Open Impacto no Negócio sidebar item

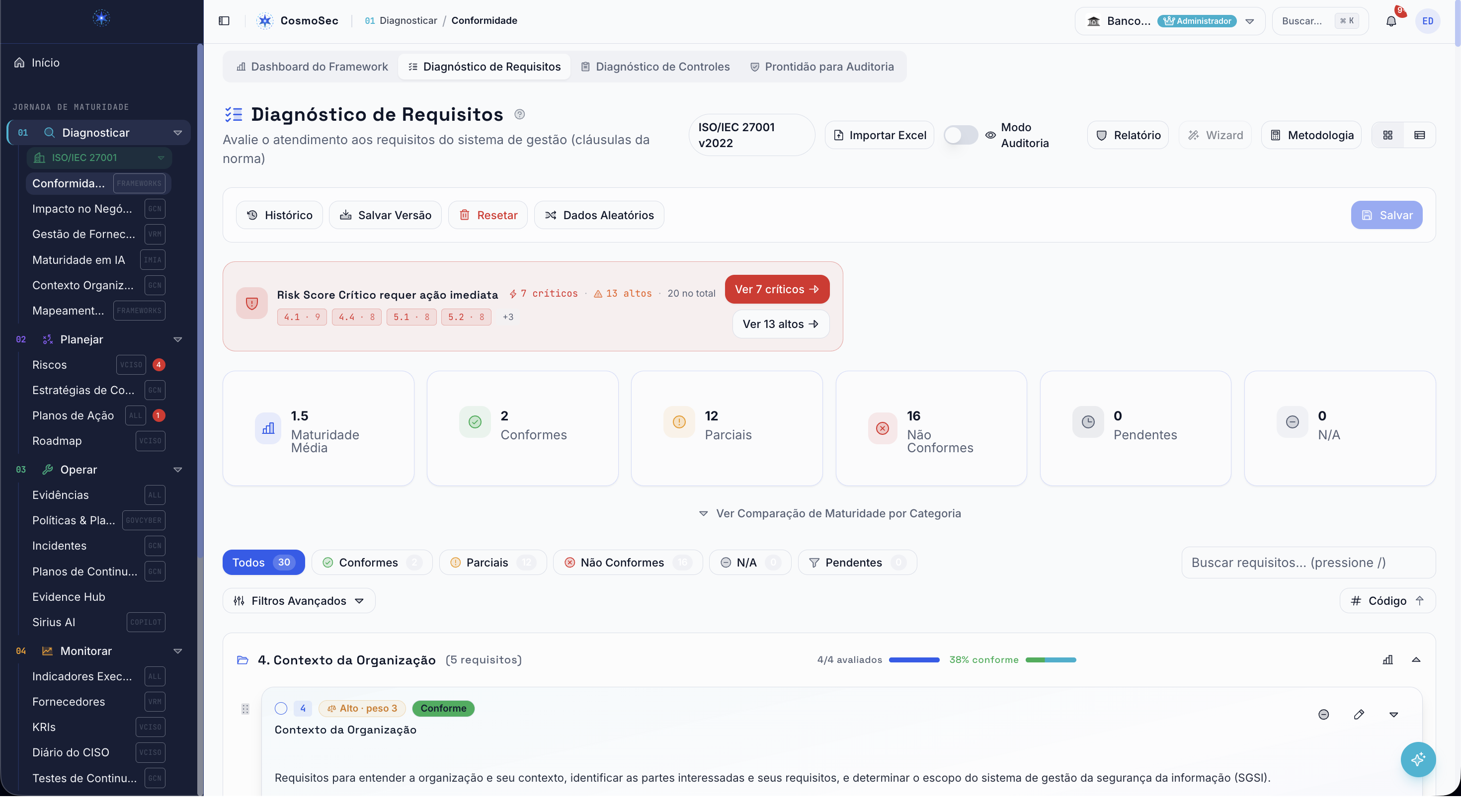99,209
